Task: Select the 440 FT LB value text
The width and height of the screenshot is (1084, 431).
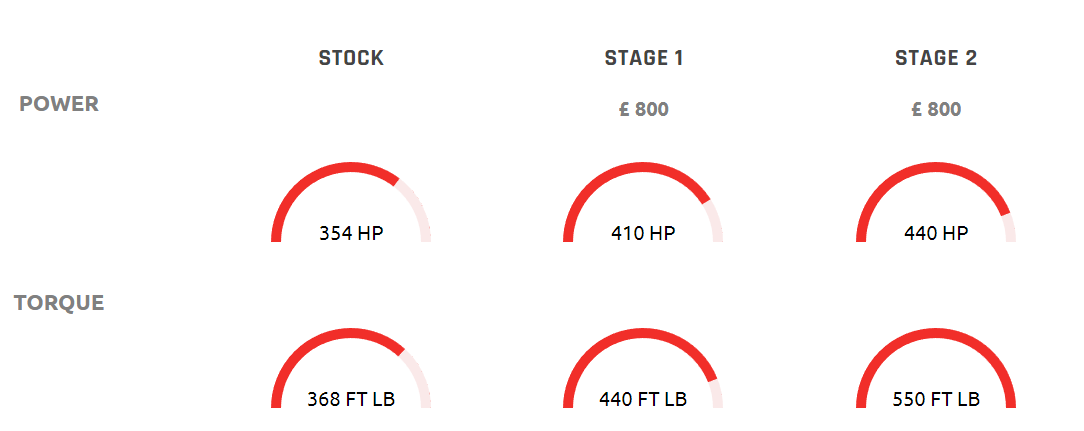Action: click(x=644, y=399)
